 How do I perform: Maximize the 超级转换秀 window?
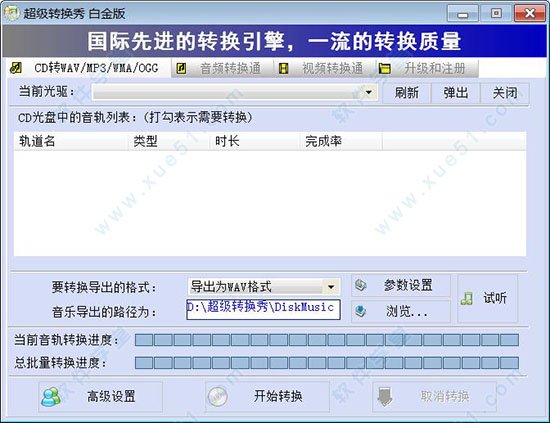(496, 14)
